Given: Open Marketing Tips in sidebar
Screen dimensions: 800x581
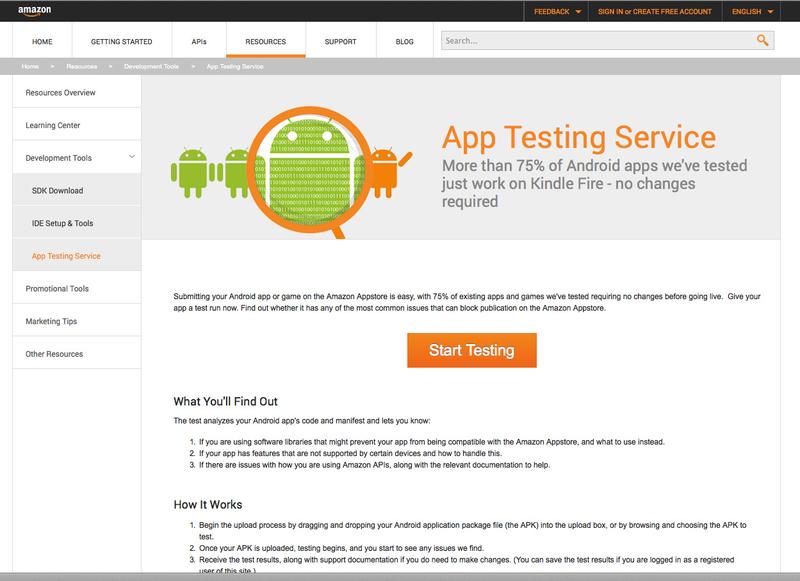Looking at the screenshot, I should 77,321.
